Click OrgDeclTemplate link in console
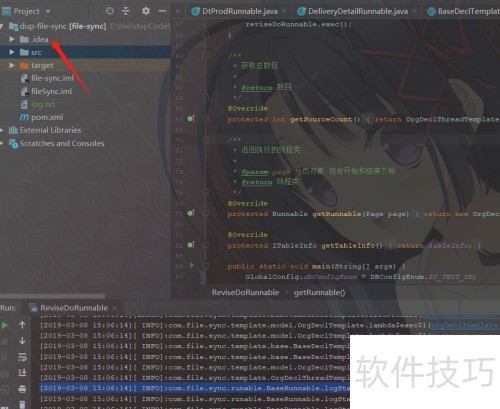 [465, 325]
